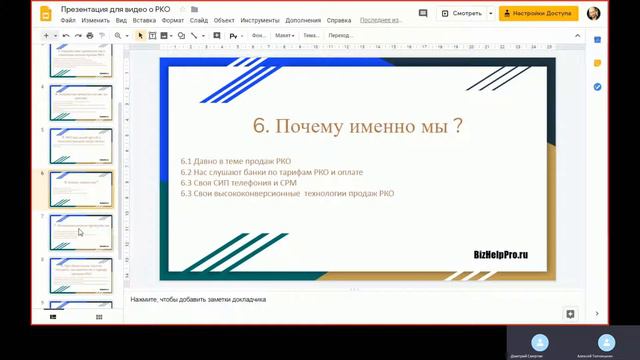Switch to filmstrip view icon

(53, 317)
